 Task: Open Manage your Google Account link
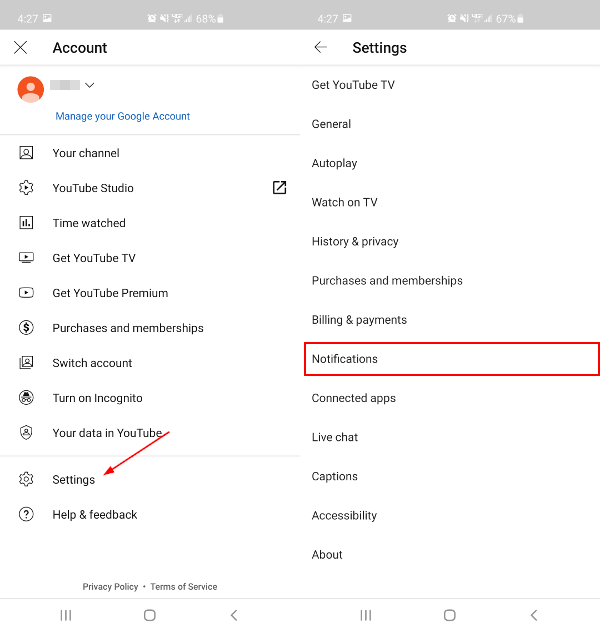click(122, 116)
